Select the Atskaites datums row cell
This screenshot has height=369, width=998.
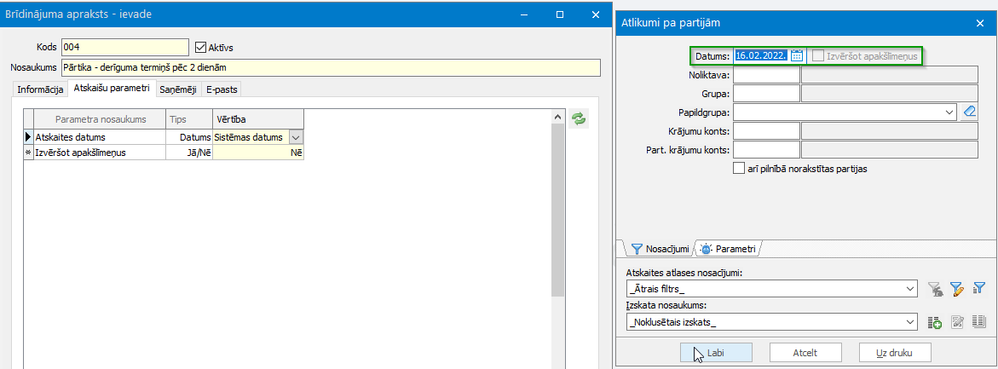click(x=99, y=137)
